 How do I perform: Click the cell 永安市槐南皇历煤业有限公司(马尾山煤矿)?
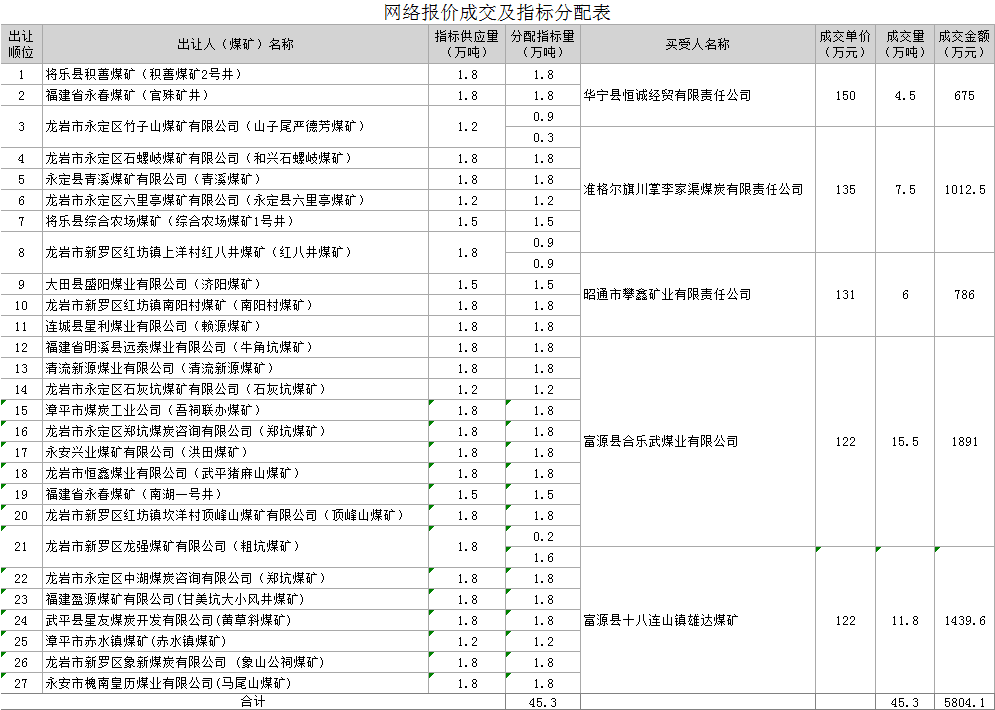(x=168, y=683)
